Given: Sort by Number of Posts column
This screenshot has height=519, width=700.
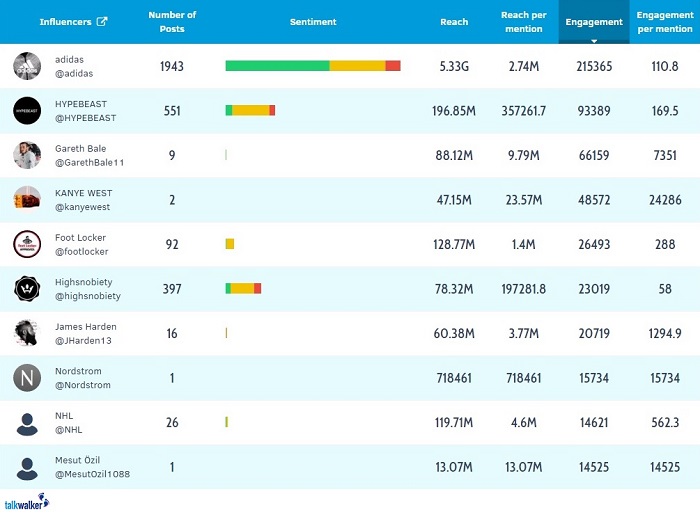Looking at the screenshot, I should pyautogui.click(x=172, y=22).
